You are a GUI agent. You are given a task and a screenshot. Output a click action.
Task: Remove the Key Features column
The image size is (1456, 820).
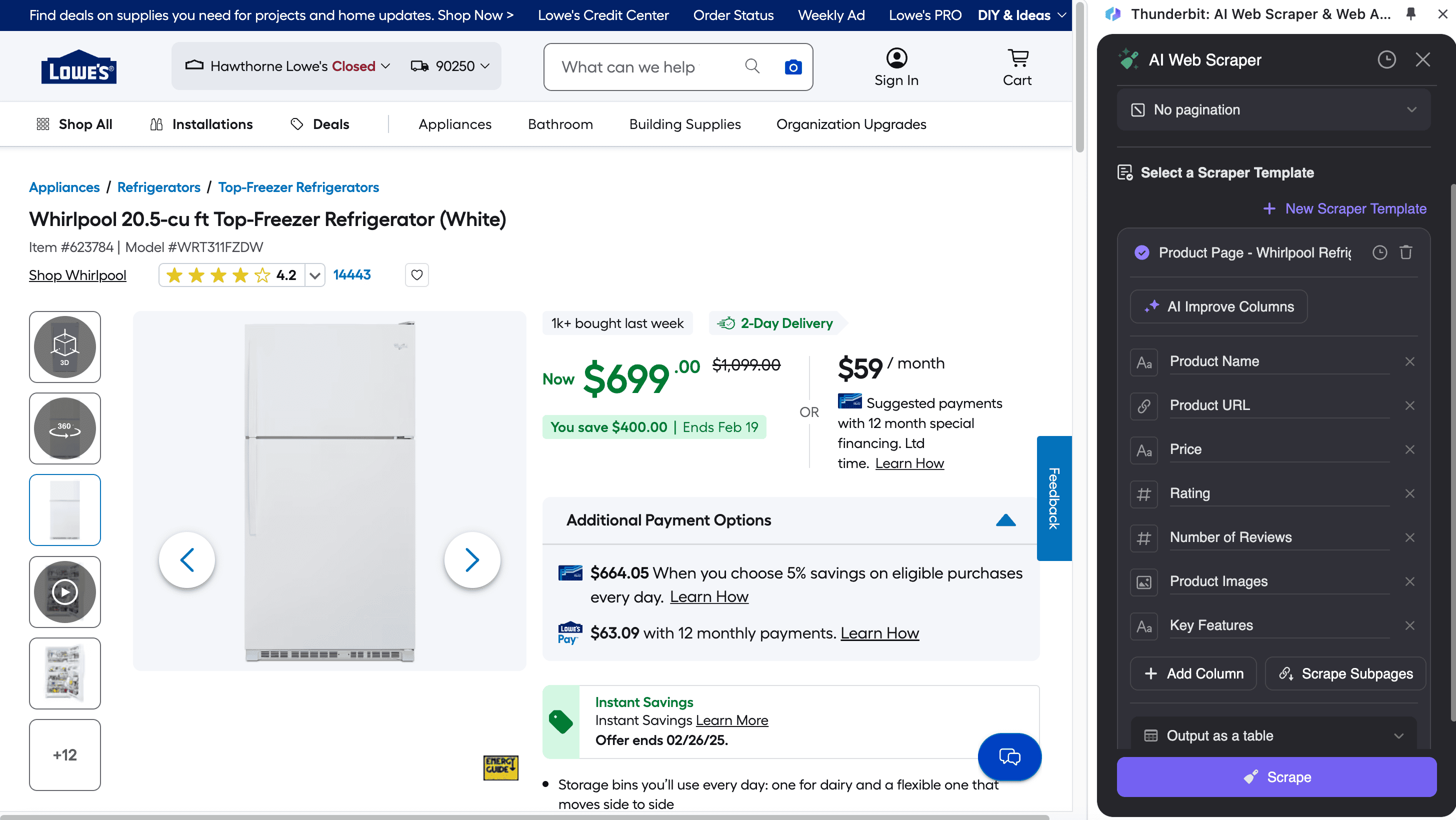[x=1409, y=625]
